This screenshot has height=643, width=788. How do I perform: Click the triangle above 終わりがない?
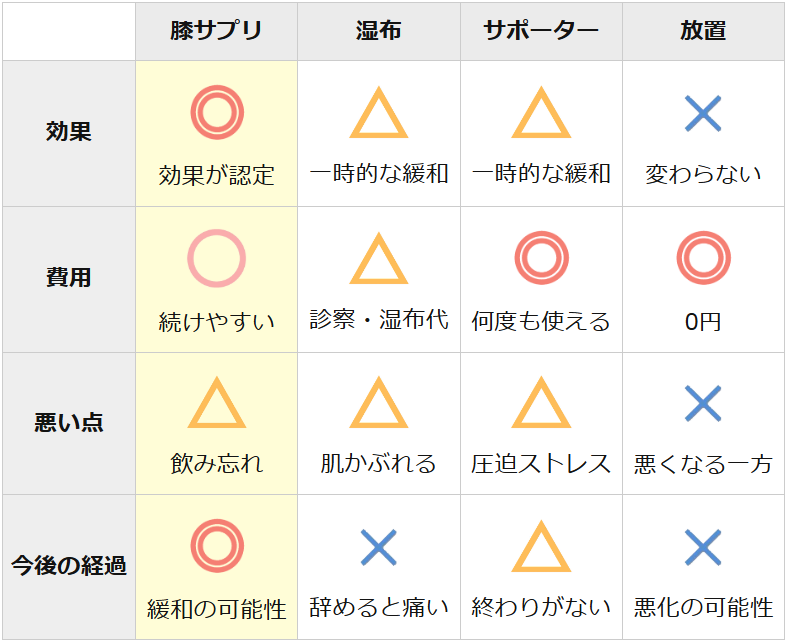(541, 548)
